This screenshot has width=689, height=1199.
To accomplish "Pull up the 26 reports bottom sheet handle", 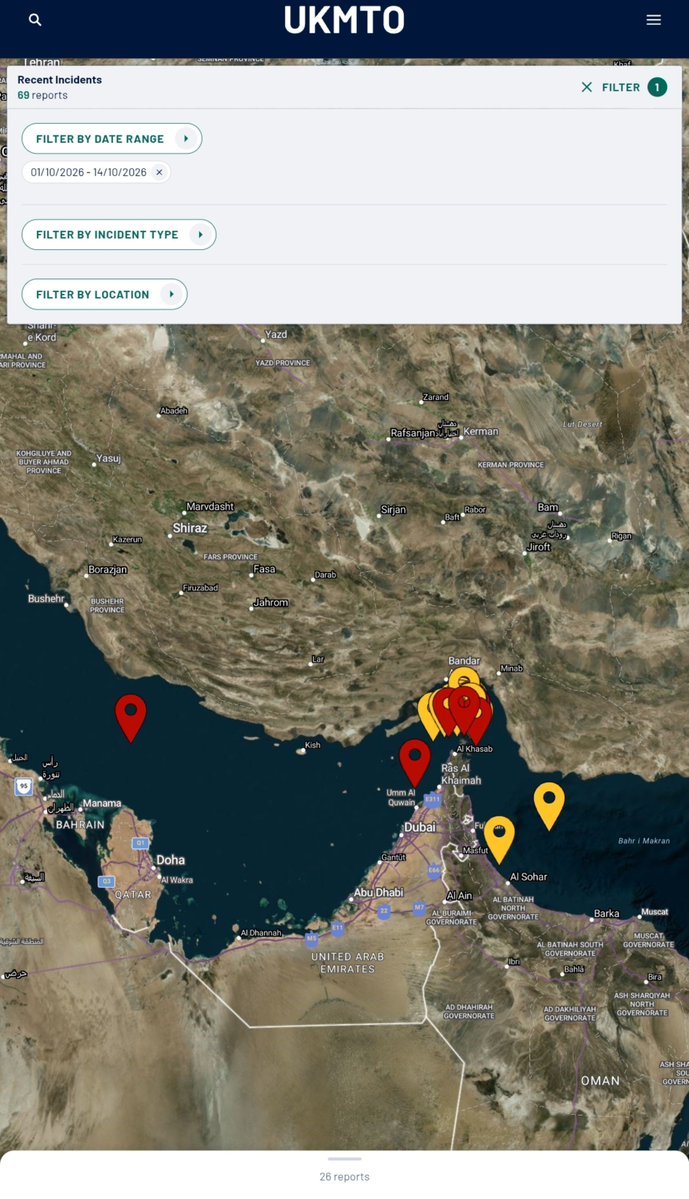I will coord(344,1159).
